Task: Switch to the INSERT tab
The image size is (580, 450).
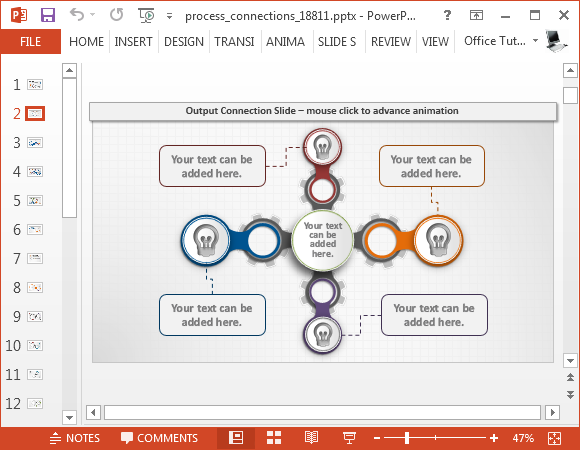Action: tap(134, 41)
